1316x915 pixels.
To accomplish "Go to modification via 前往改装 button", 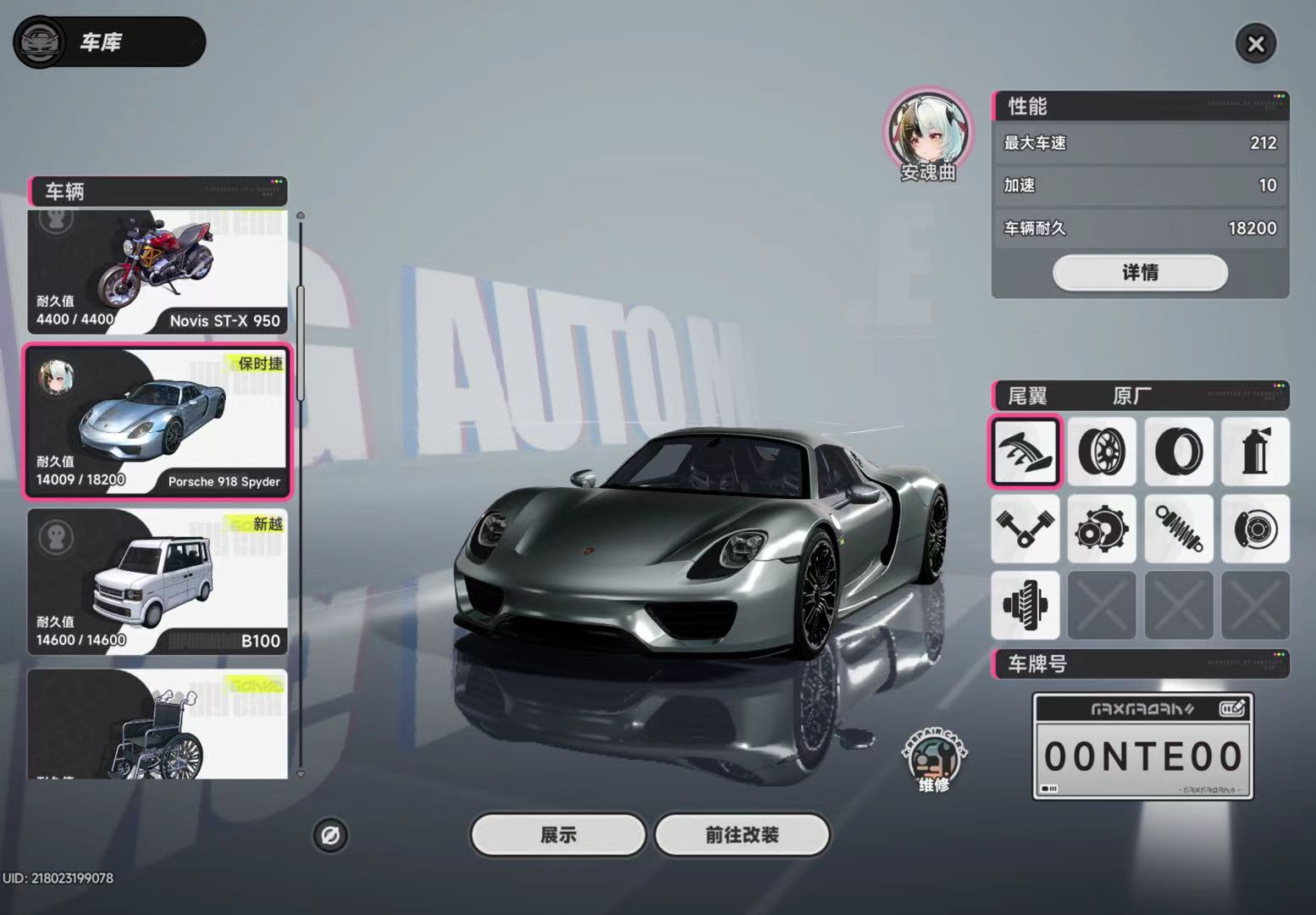I will [742, 835].
